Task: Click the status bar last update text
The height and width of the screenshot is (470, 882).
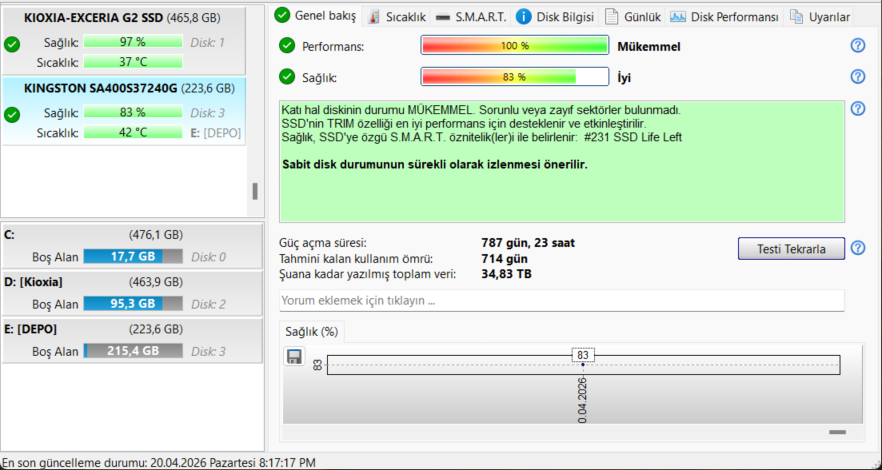Action: tap(159, 463)
